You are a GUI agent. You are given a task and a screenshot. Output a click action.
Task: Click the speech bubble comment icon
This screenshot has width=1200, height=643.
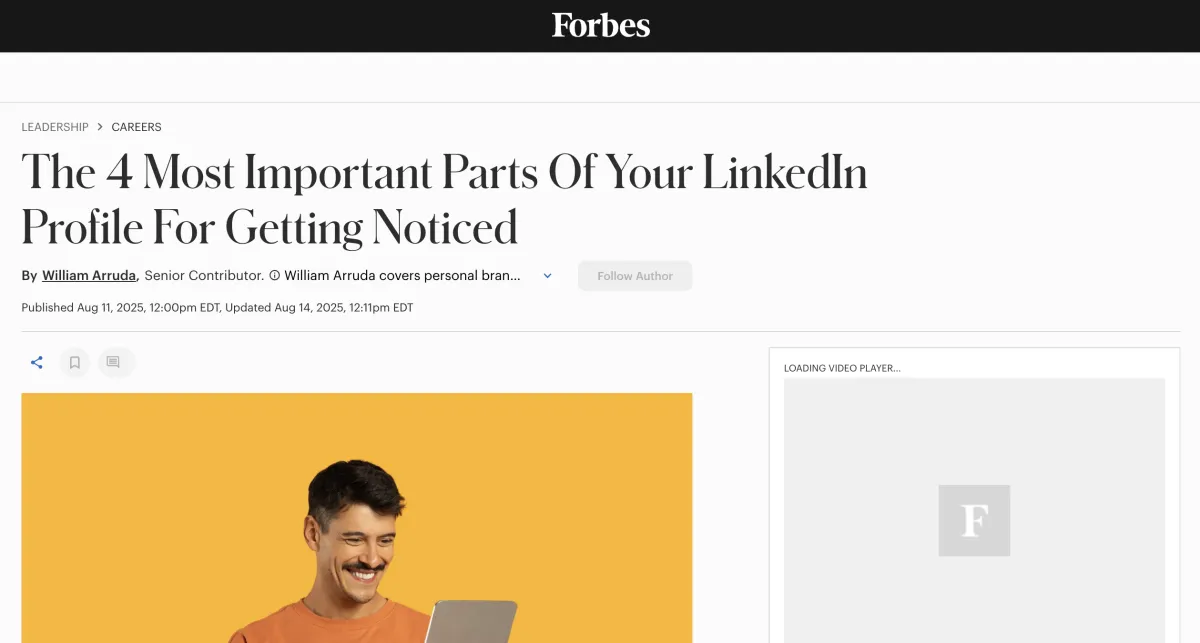click(115, 362)
